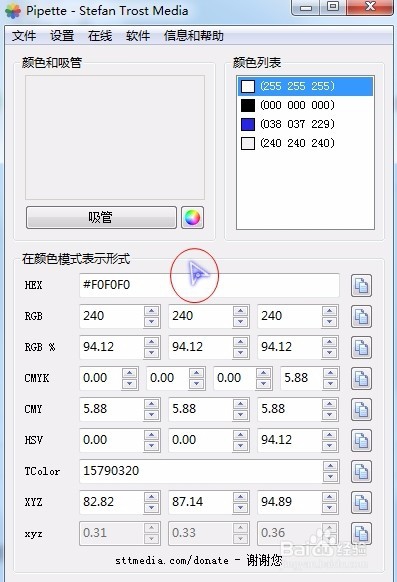Screen dimensions: 397x582
Task: Increase the XYZ Z value 94.89
Action: (x=329, y=497)
